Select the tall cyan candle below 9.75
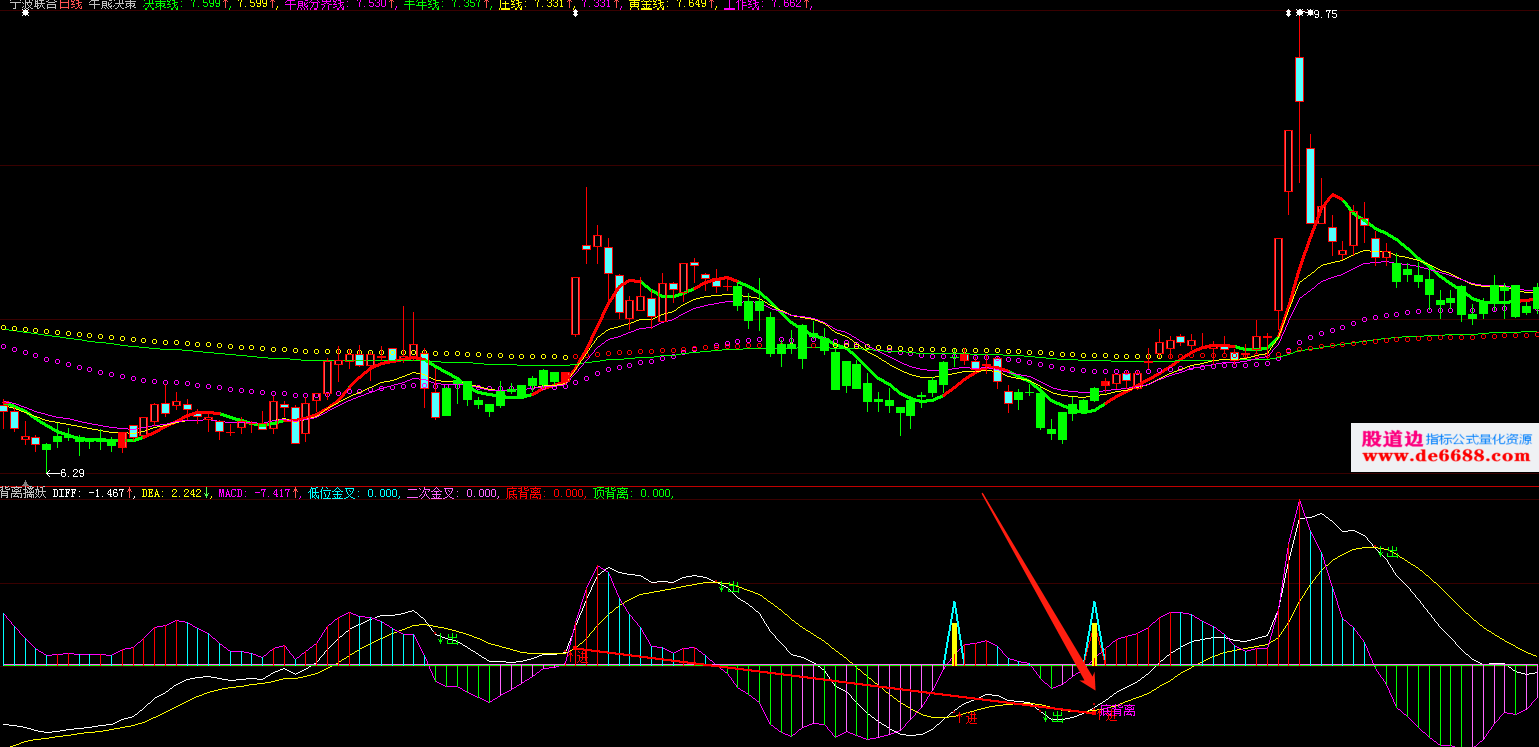Screen dimensions: 1539x747 pyautogui.click(x=1299, y=79)
